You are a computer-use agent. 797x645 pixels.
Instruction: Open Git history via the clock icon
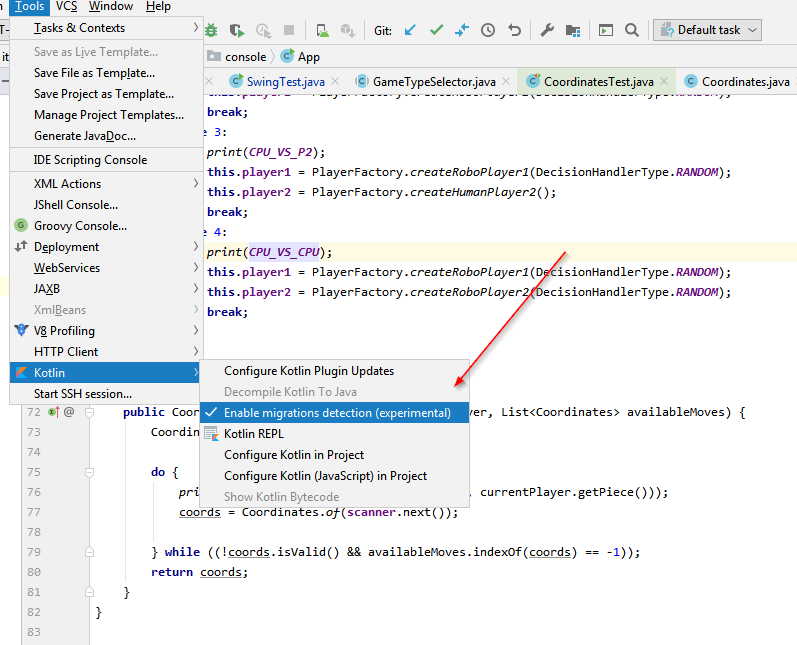(488, 30)
